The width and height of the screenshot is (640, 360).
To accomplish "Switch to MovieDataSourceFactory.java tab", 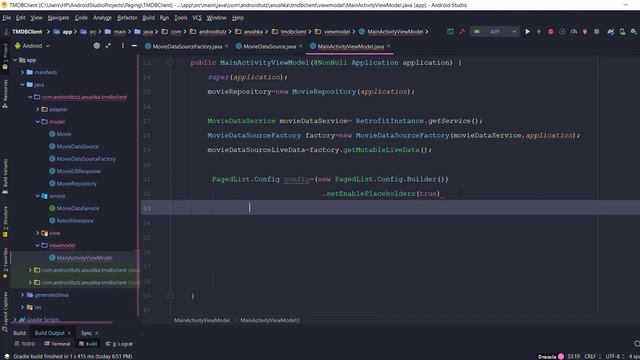I will coord(187,47).
